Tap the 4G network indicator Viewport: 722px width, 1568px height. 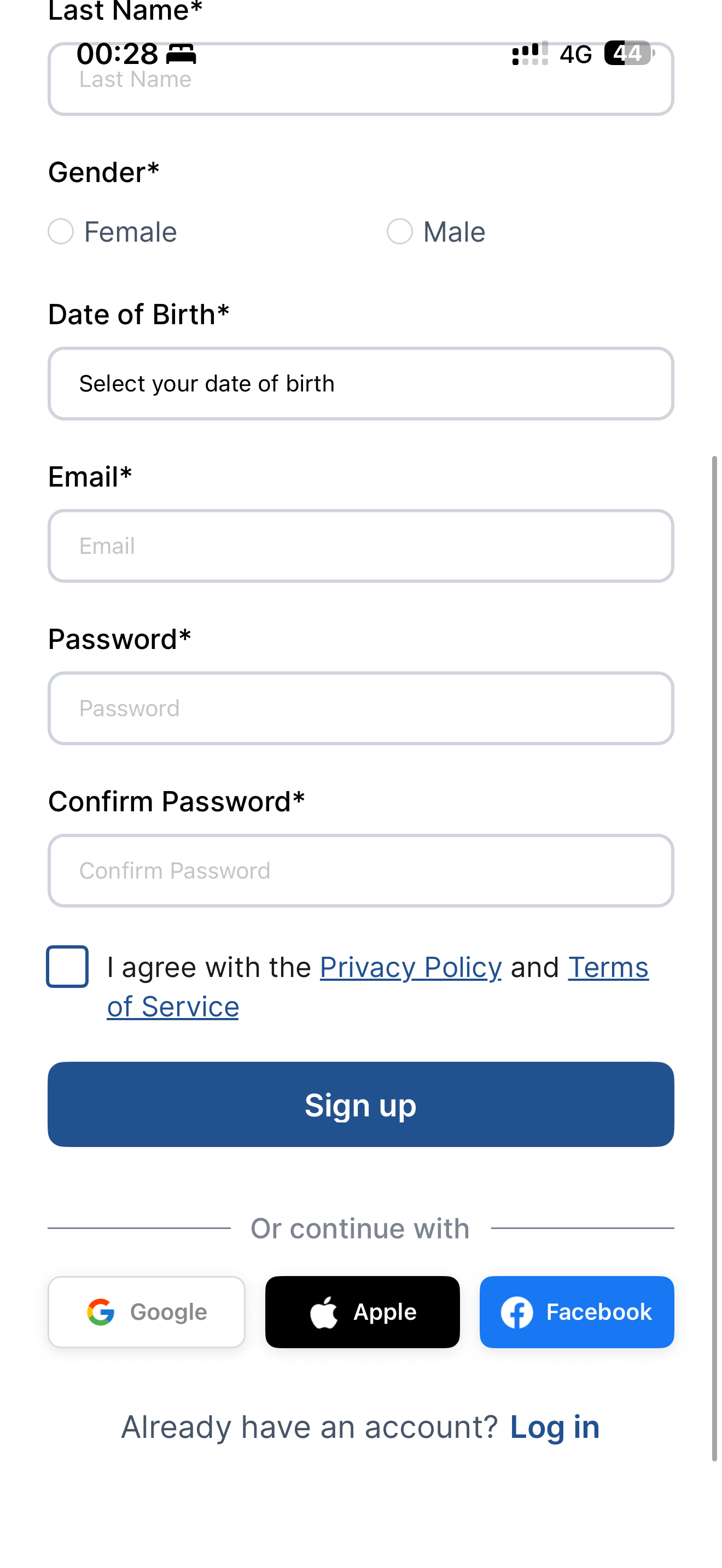[576, 54]
